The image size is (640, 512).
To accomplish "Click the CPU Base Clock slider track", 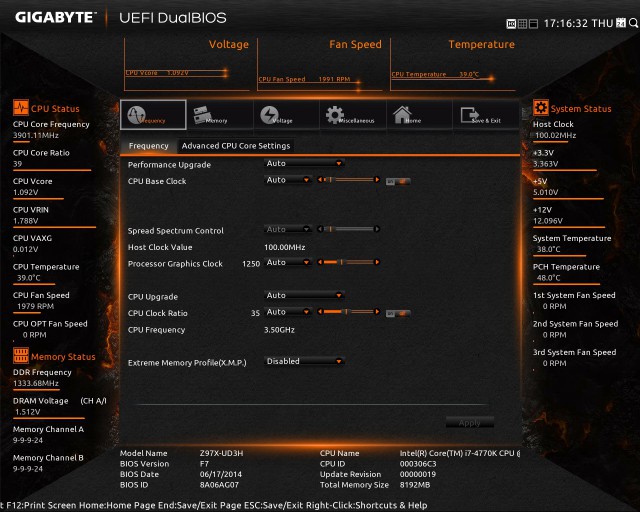I will (x=349, y=180).
